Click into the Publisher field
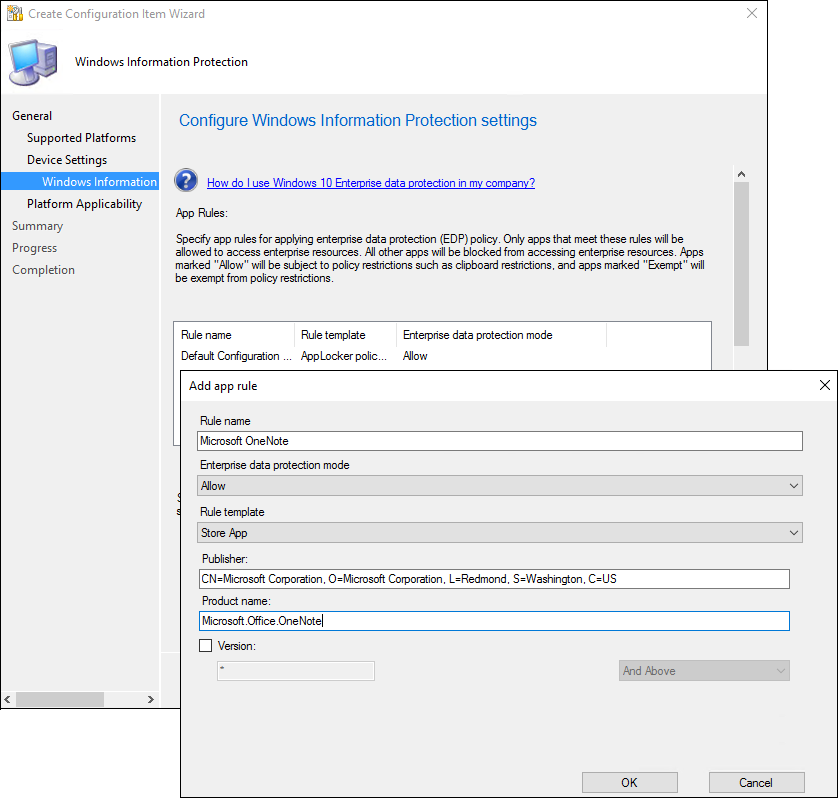The image size is (838, 798). pos(494,579)
